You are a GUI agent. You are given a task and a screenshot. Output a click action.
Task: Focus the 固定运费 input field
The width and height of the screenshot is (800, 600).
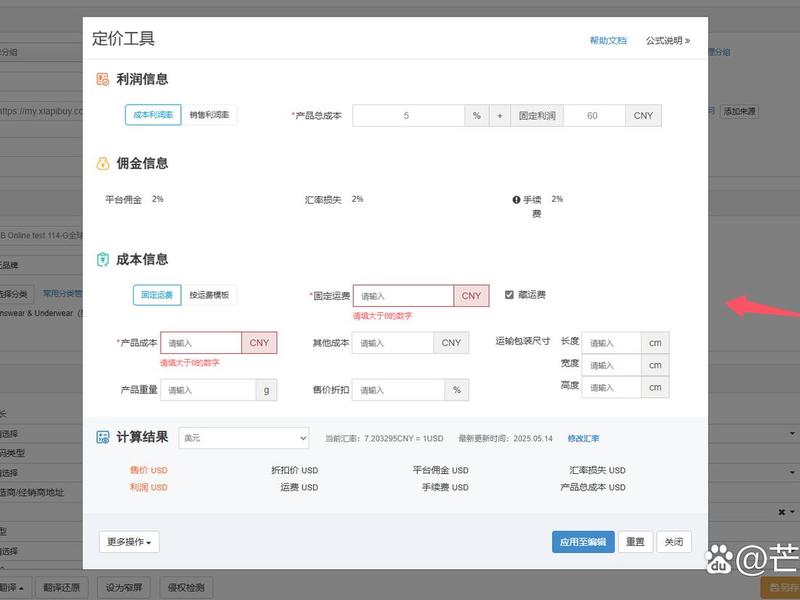[x=403, y=296]
